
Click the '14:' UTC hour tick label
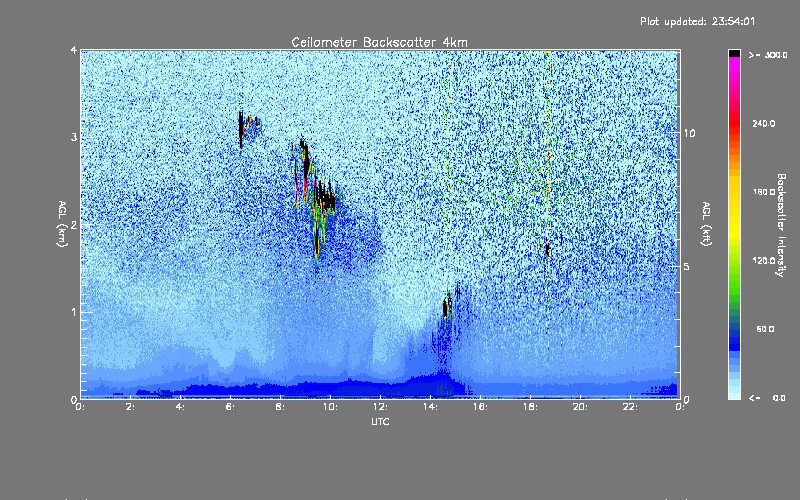click(x=431, y=407)
